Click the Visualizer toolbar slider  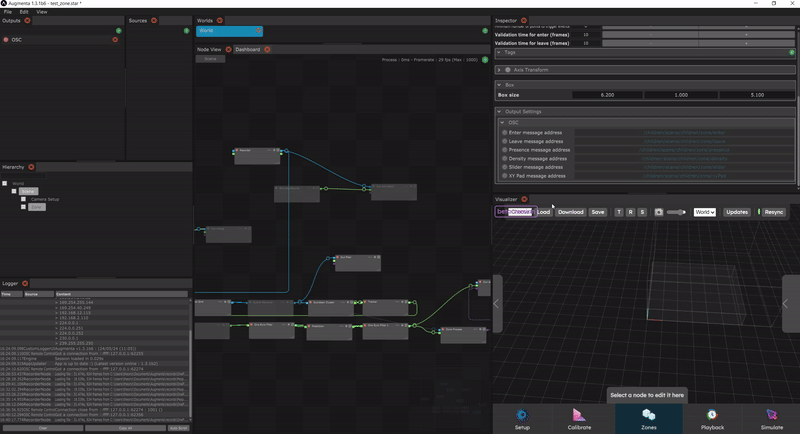677,212
